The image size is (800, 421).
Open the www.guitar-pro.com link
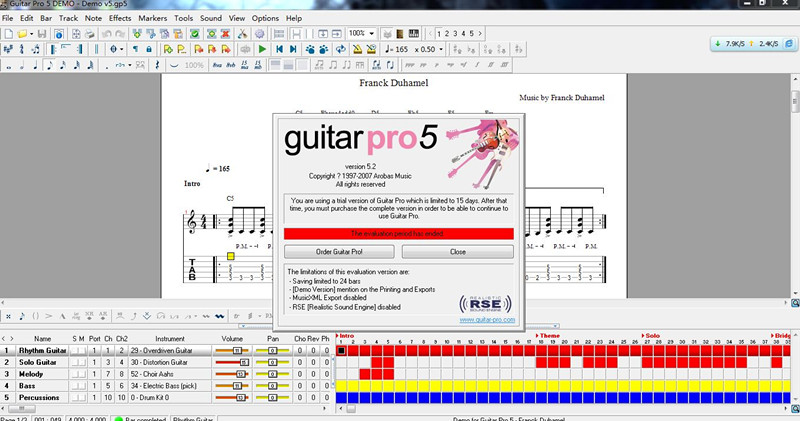tap(488, 320)
